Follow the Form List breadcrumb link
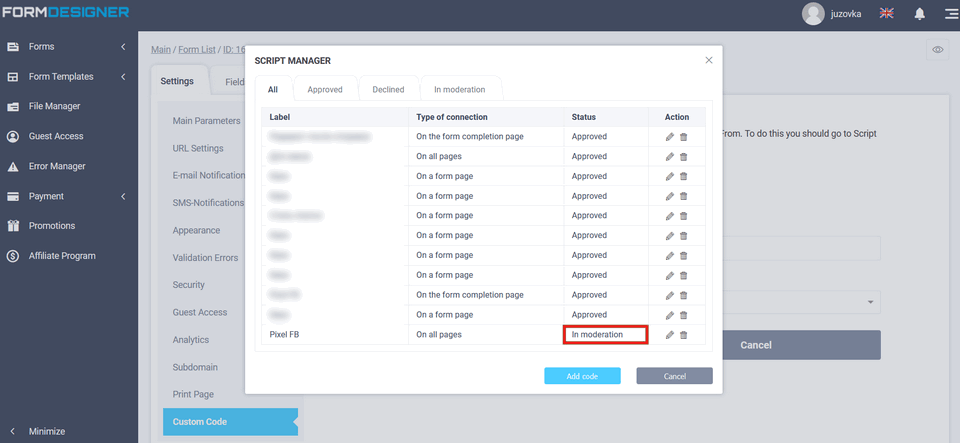This screenshot has height=443, width=960. pyautogui.click(x=197, y=50)
